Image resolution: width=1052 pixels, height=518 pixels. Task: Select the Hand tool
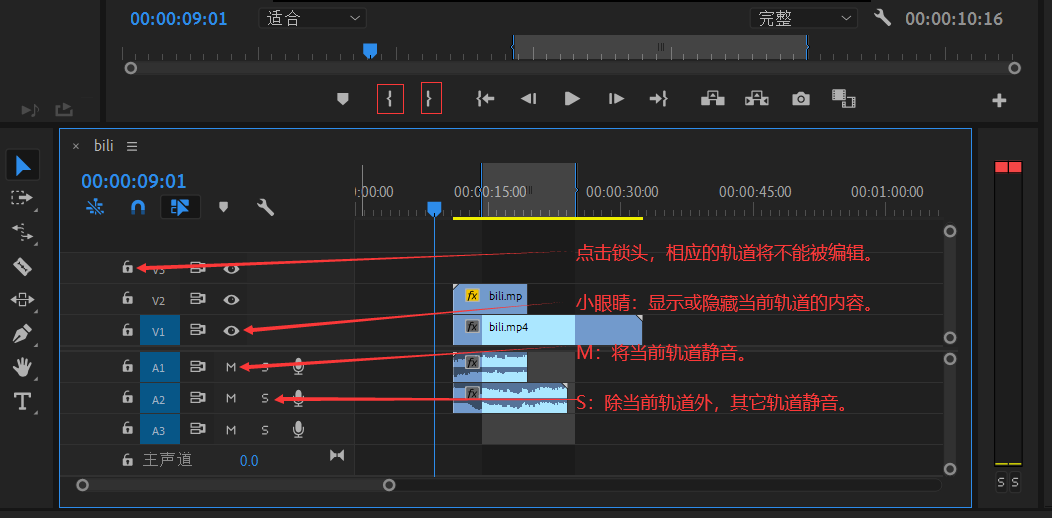[22, 367]
